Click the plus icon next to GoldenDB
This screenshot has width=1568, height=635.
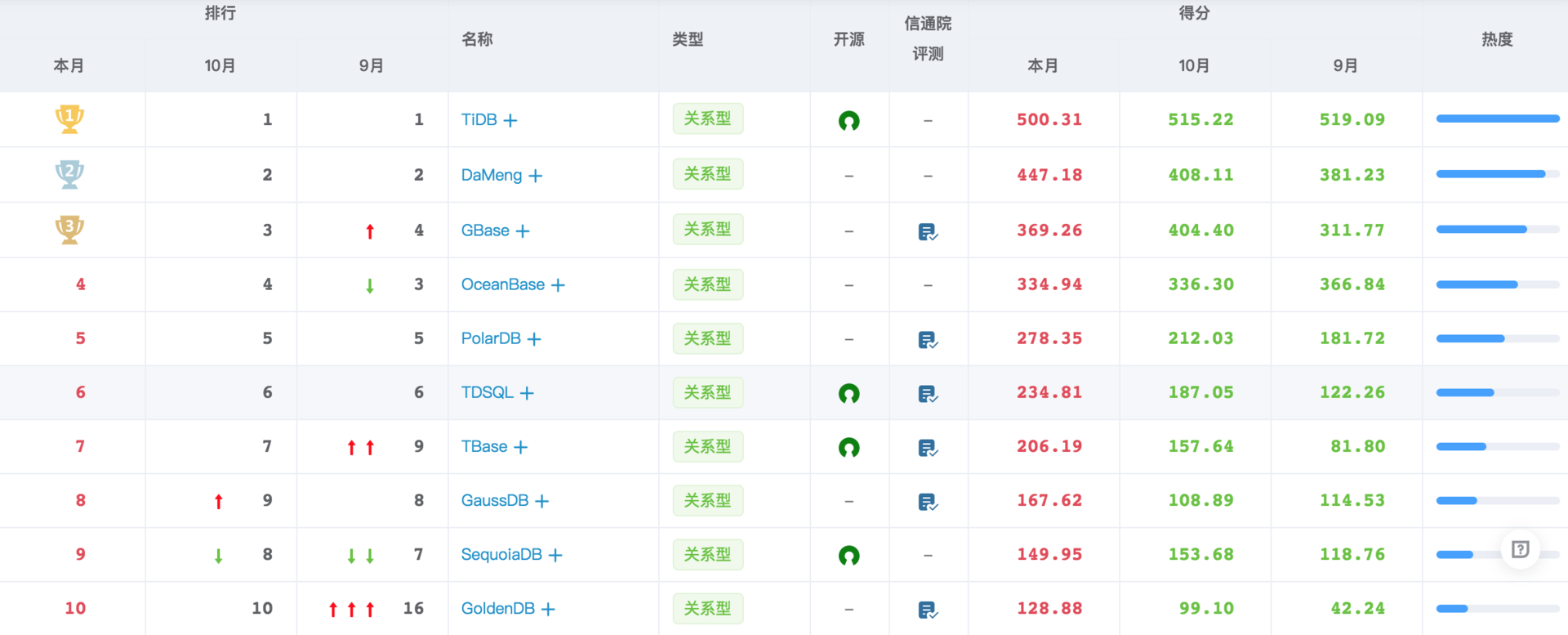548,609
